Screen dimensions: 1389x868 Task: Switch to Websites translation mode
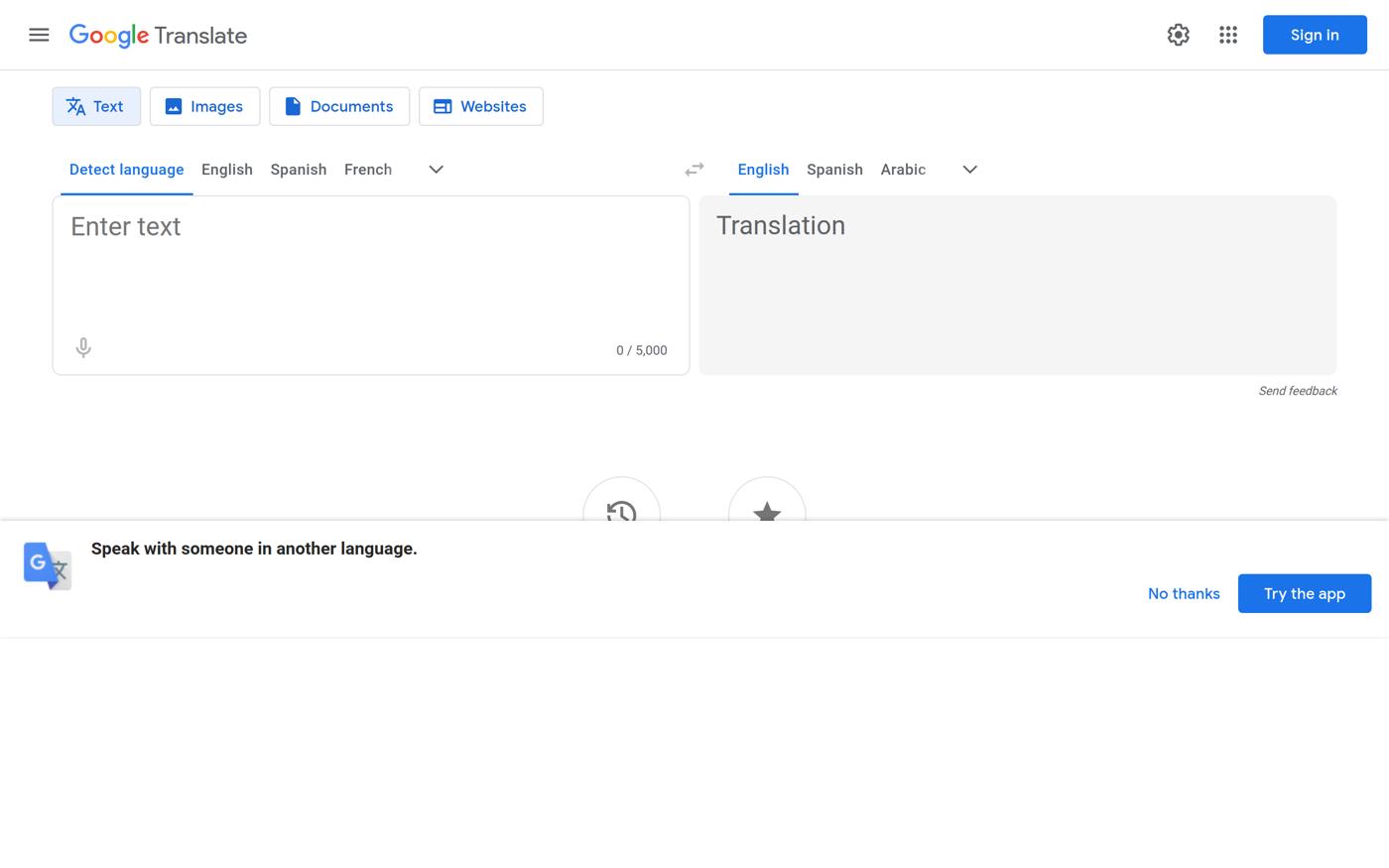tap(481, 106)
